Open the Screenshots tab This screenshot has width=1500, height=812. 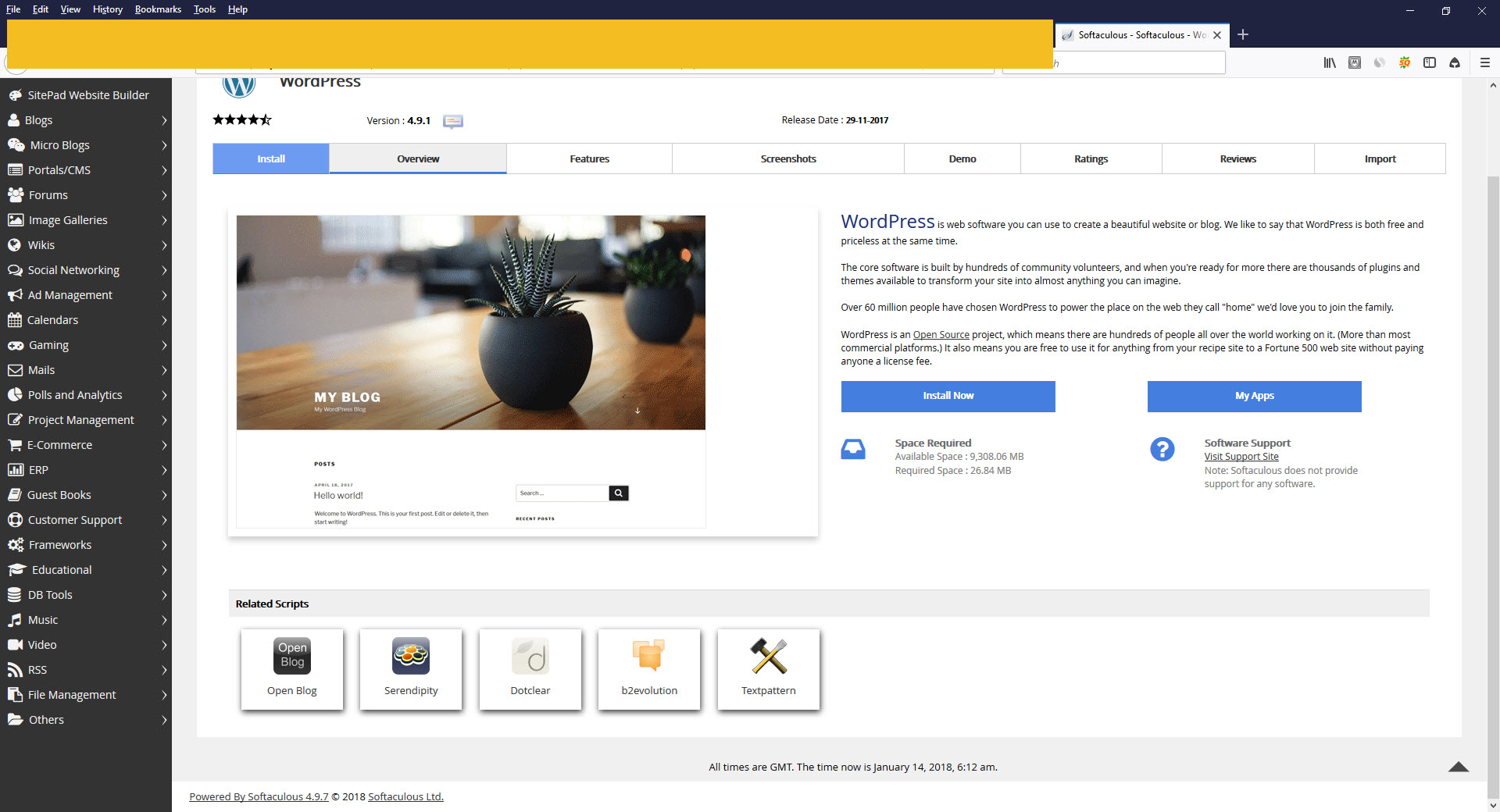click(x=787, y=158)
